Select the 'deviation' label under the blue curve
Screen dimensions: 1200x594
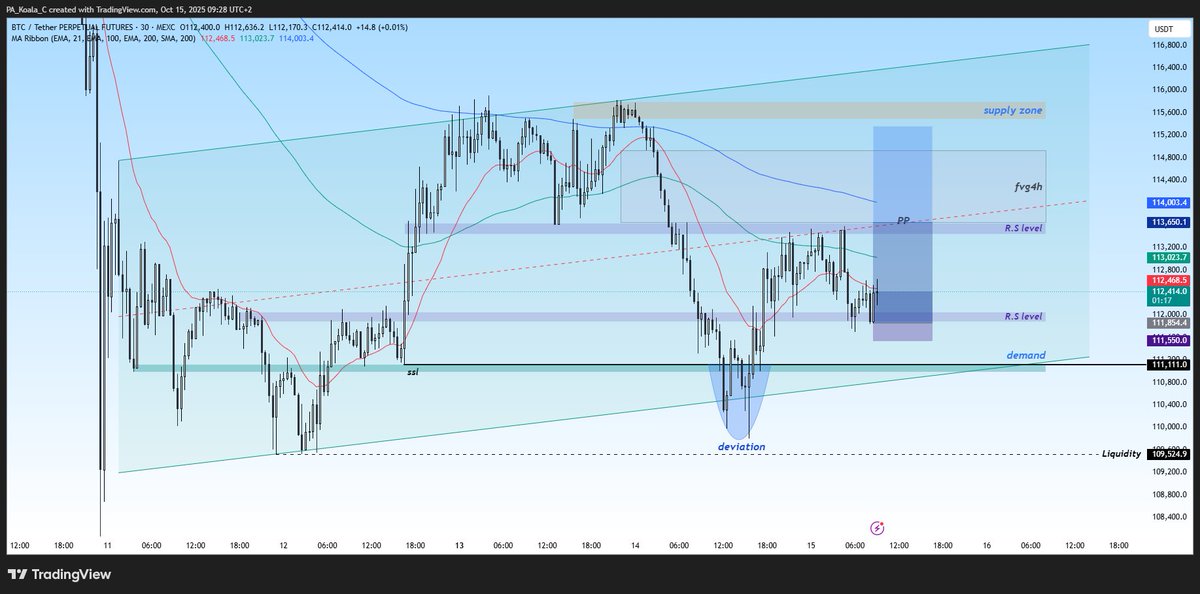point(741,446)
